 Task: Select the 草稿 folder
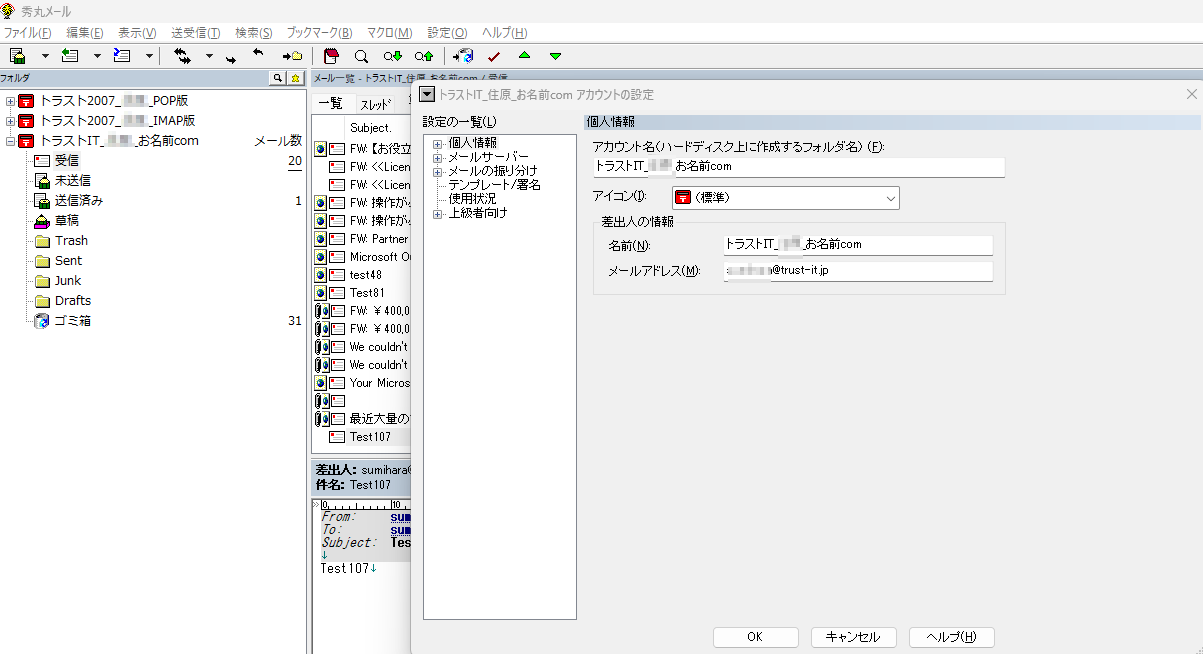(x=66, y=221)
